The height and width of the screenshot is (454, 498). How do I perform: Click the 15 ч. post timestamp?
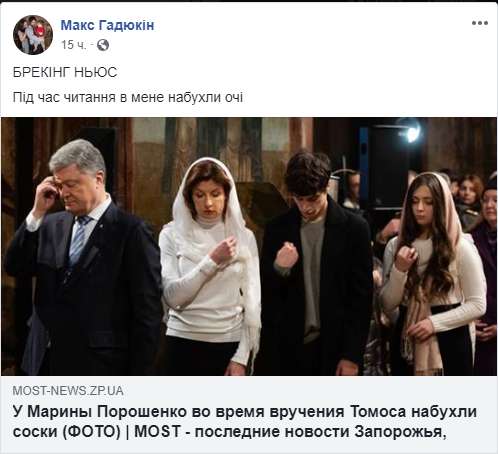coord(73,45)
